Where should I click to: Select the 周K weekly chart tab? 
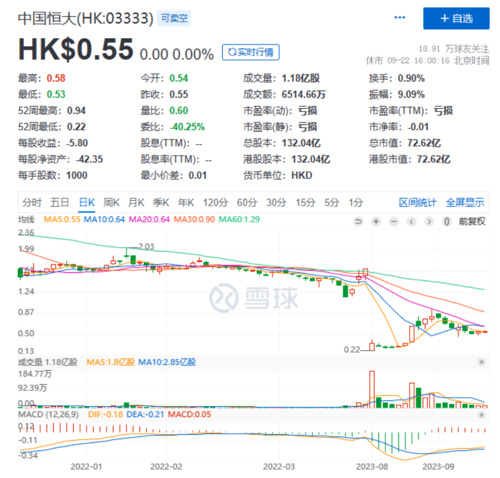point(111,202)
